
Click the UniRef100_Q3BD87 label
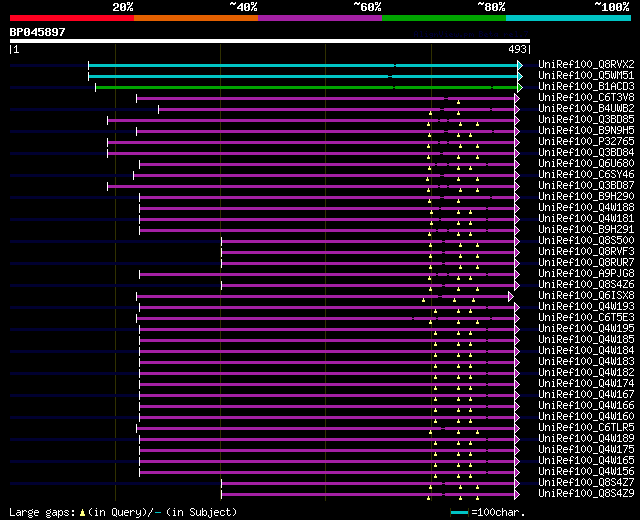pyautogui.click(x=586, y=186)
